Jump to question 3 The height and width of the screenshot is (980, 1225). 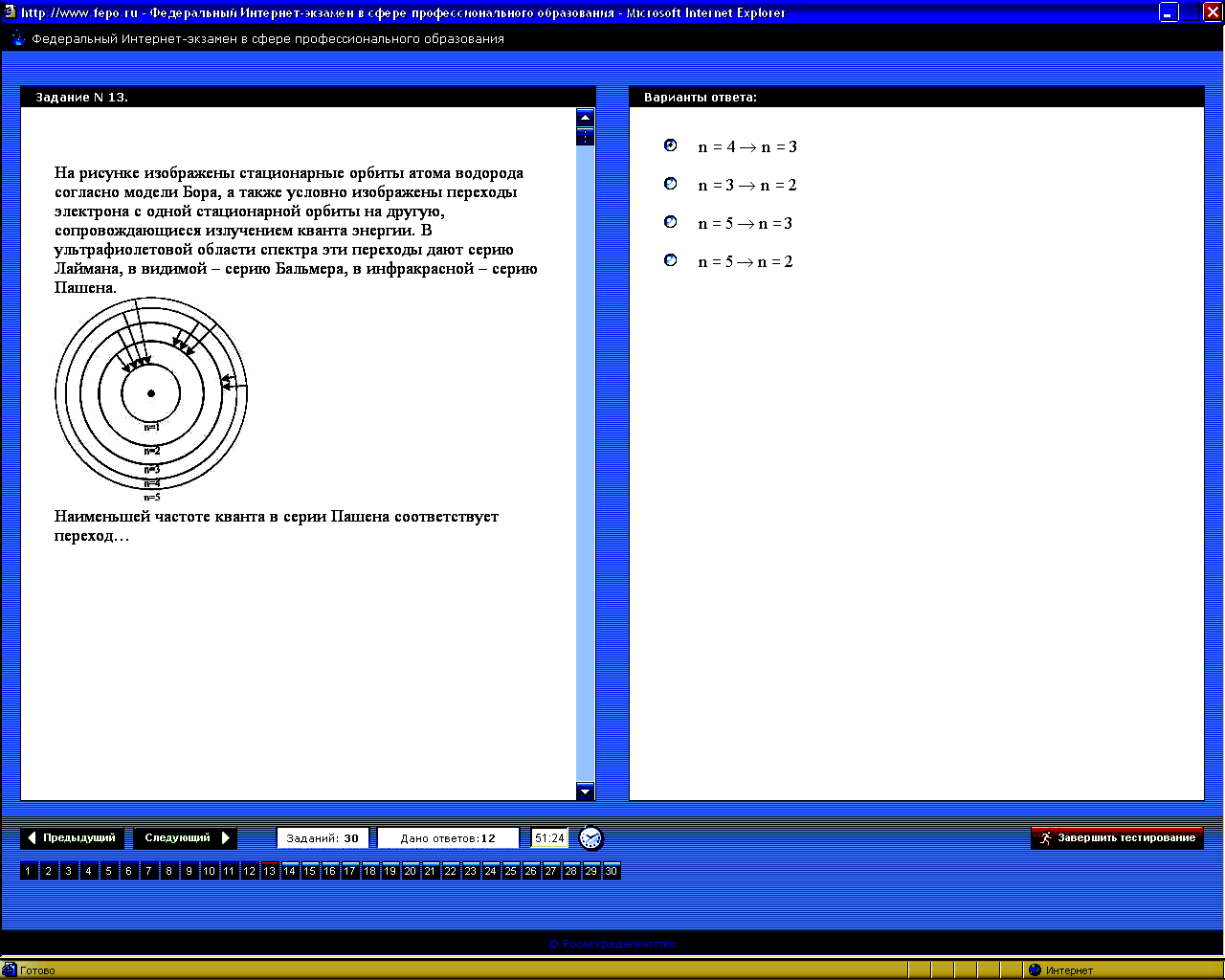(x=68, y=871)
